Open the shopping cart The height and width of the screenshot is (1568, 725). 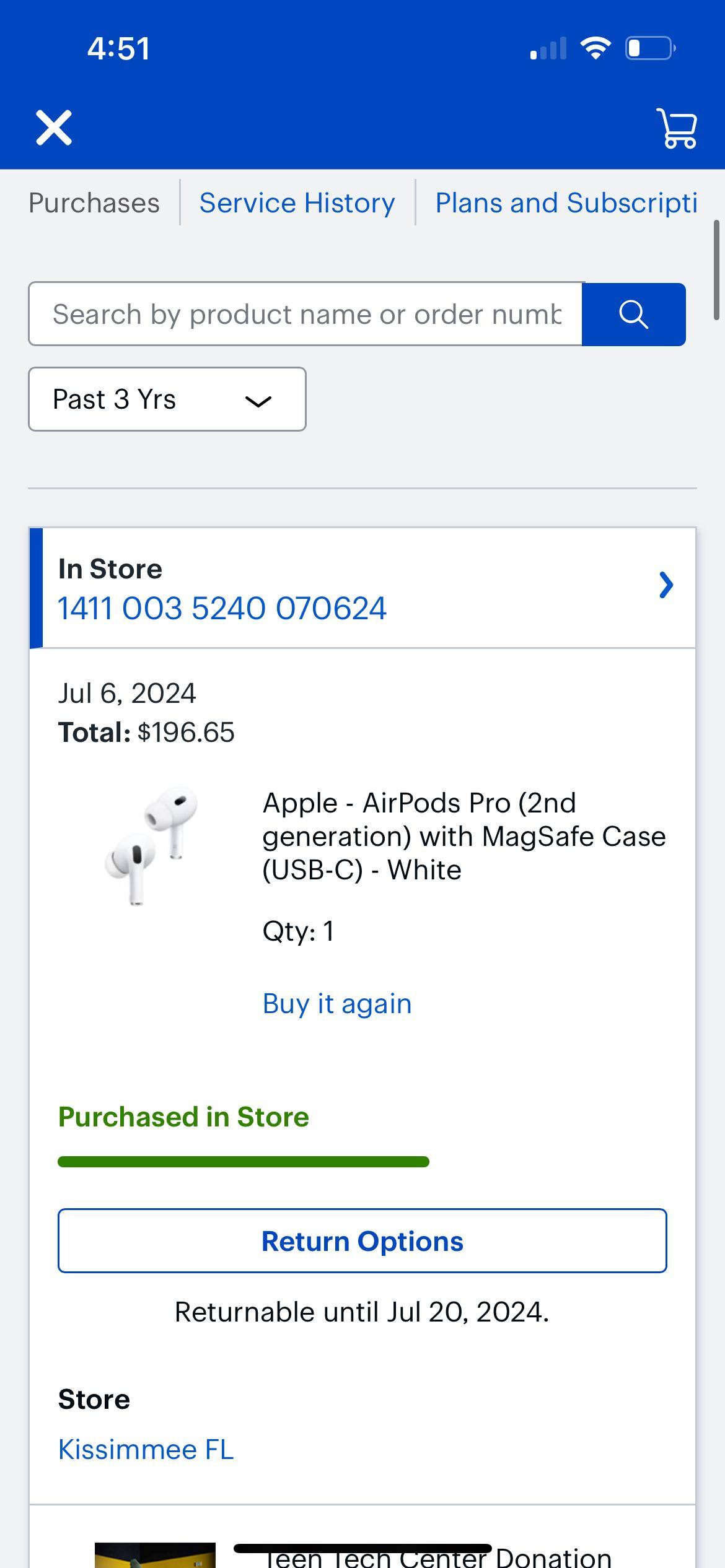point(677,128)
